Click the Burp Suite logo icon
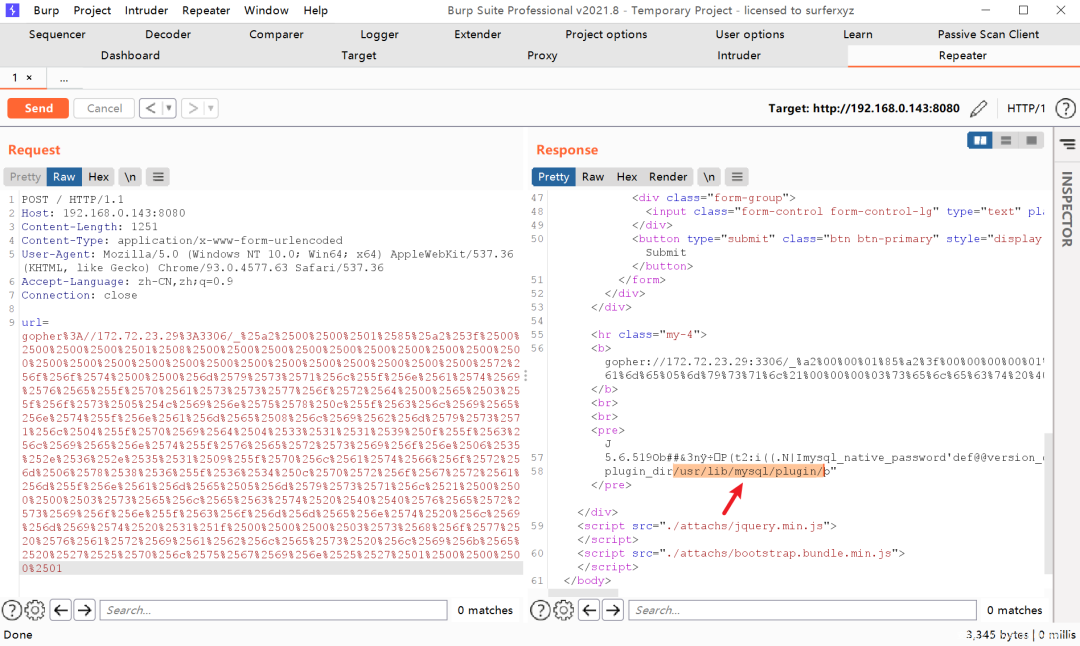This screenshot has height=646, width=1080. tap(12, 10)
